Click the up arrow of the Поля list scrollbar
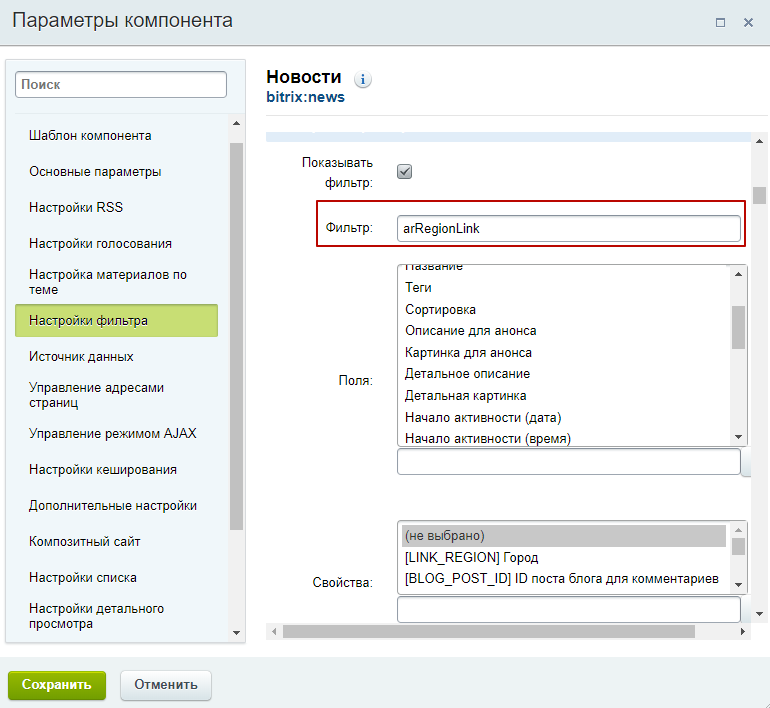Viewport: 770px width, 708px height. (x=738, y=274)
